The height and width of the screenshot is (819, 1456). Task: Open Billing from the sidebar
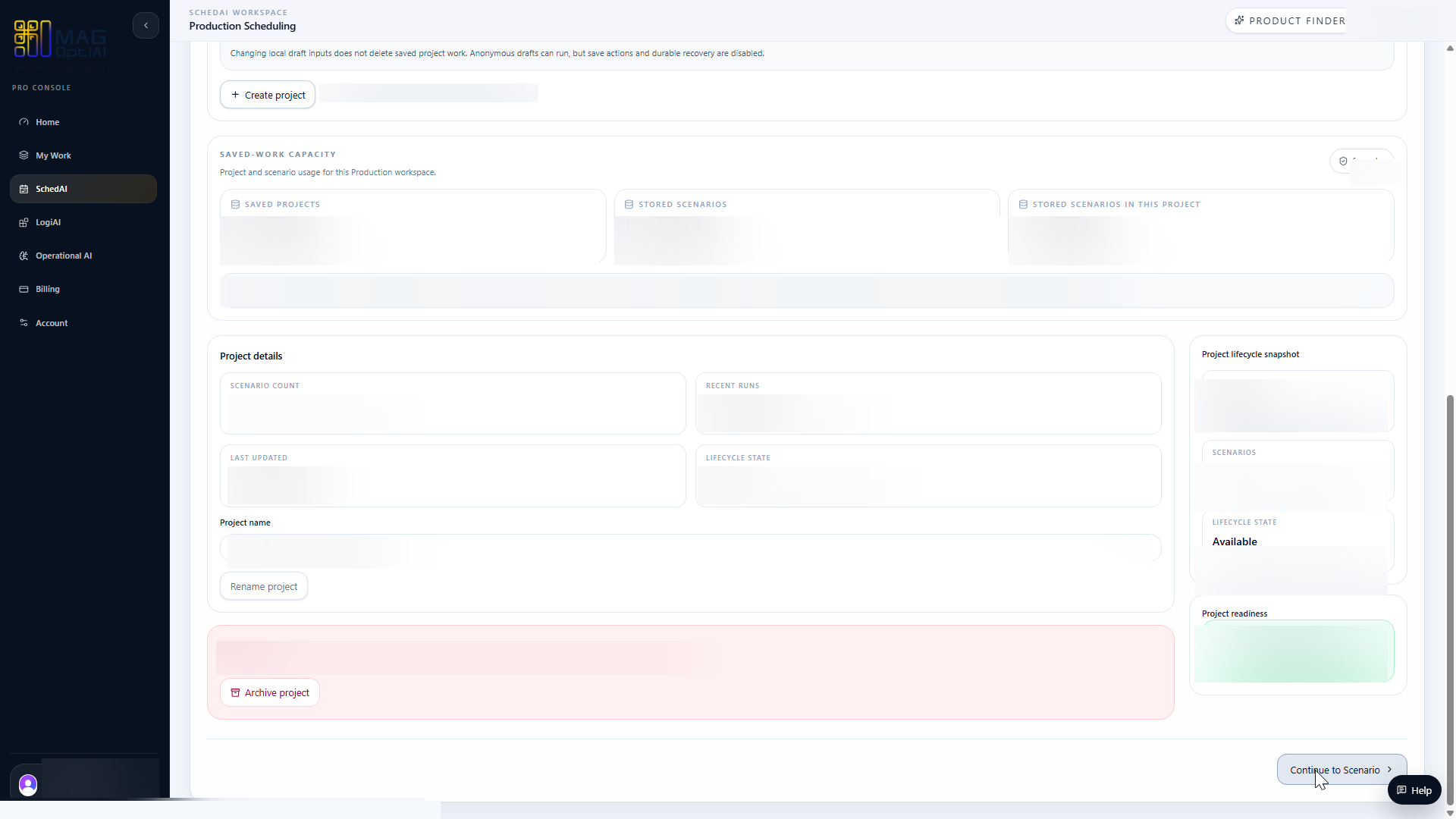click(83, 289)
